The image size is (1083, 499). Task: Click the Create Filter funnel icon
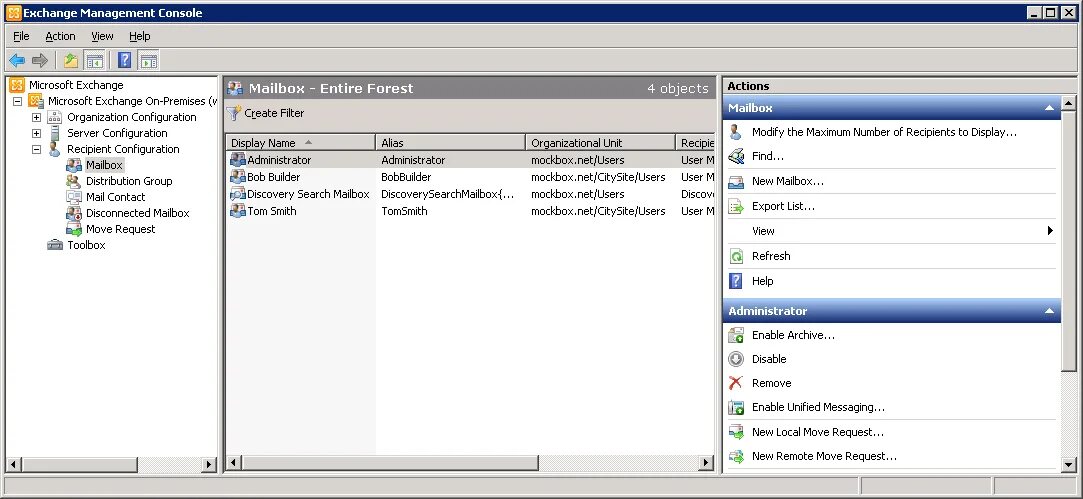point(234,113)
